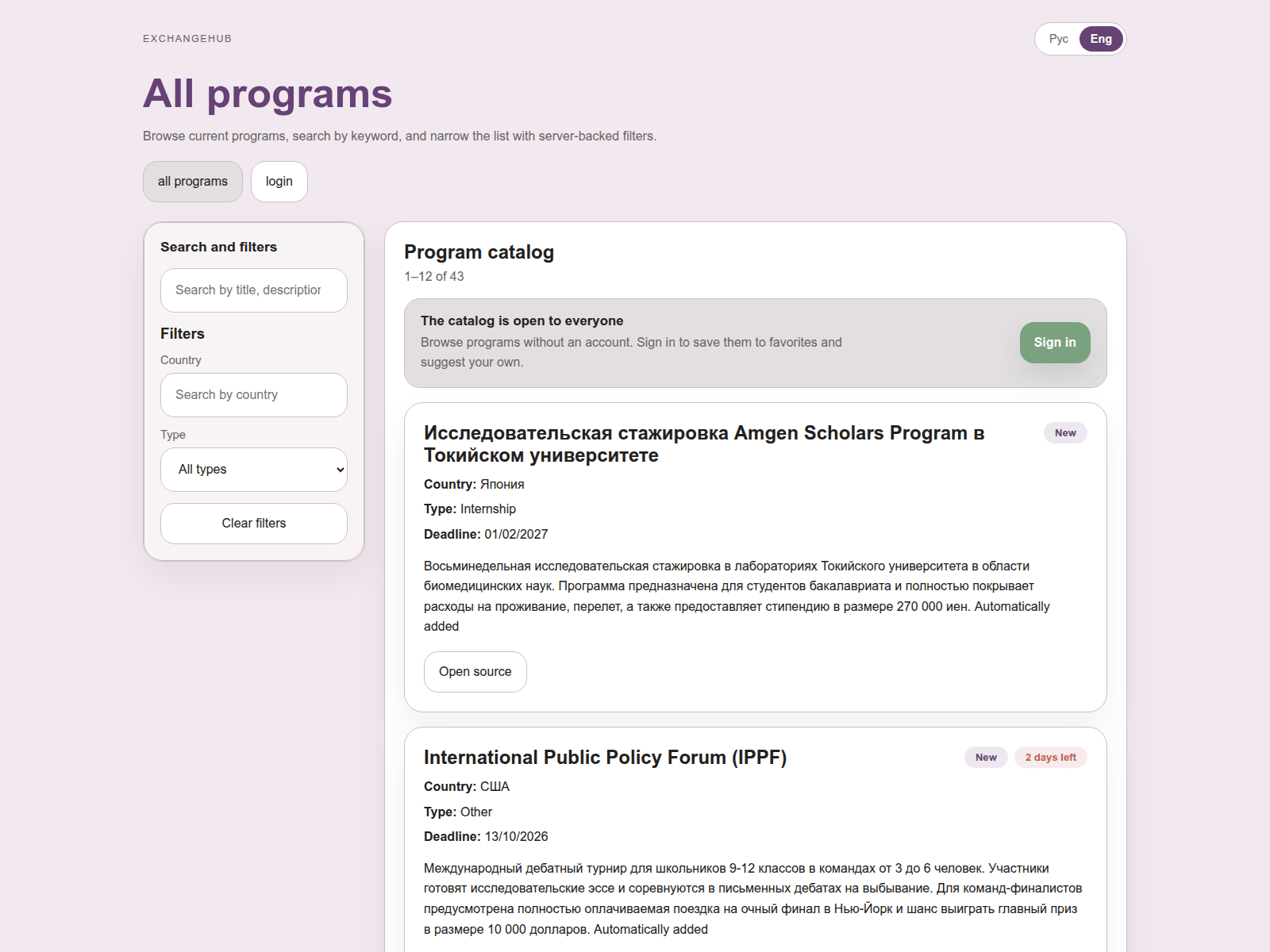The width and height of the screenshot is (1270, 952).
Task: Open the all programs tab
Action: pos(193,182)
